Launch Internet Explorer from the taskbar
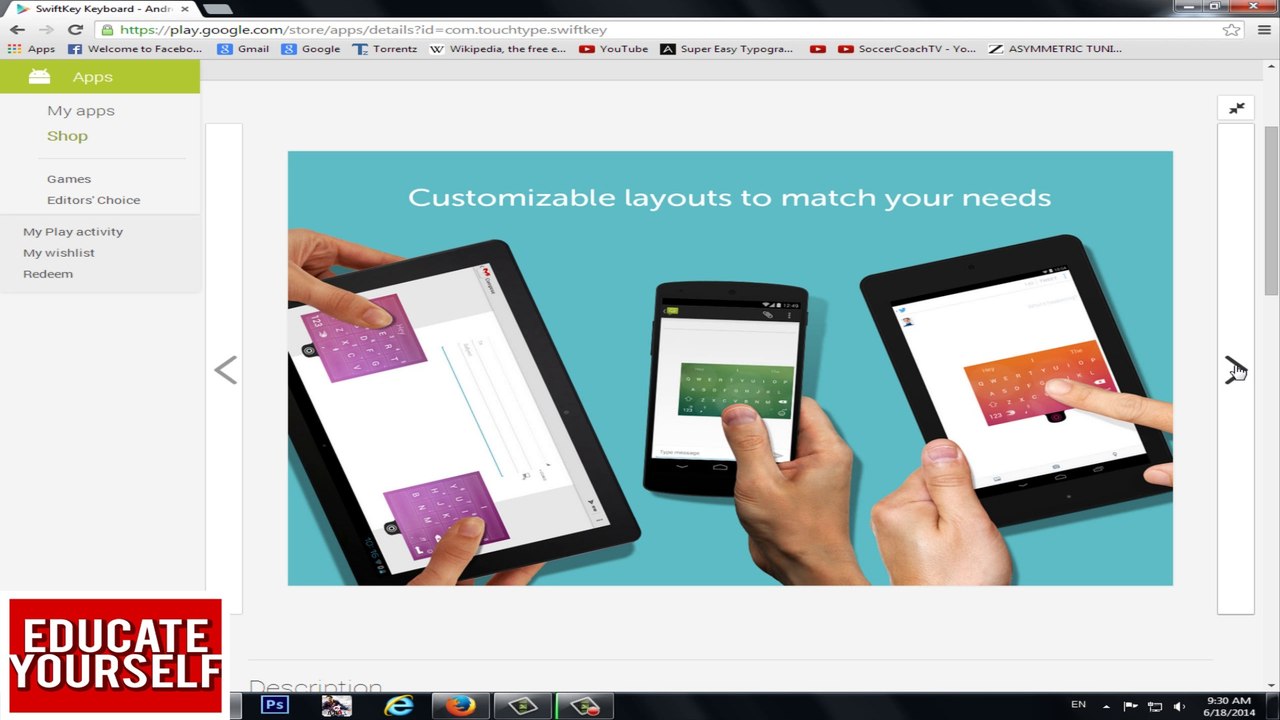The width and height of the screenshot is (1280, 720). (398, 706)
